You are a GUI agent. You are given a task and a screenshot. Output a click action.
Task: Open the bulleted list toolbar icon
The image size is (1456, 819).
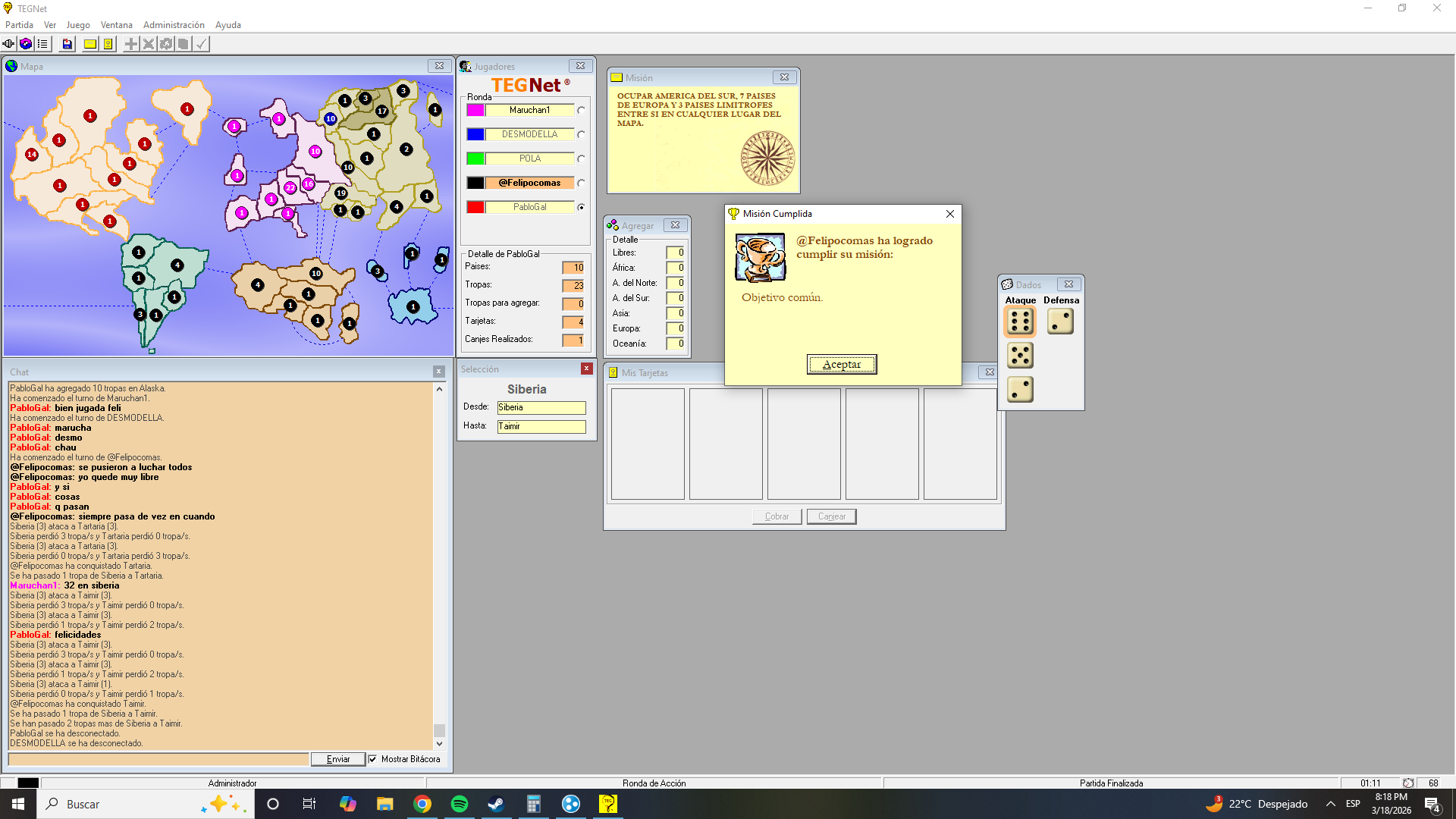(42, 44)
